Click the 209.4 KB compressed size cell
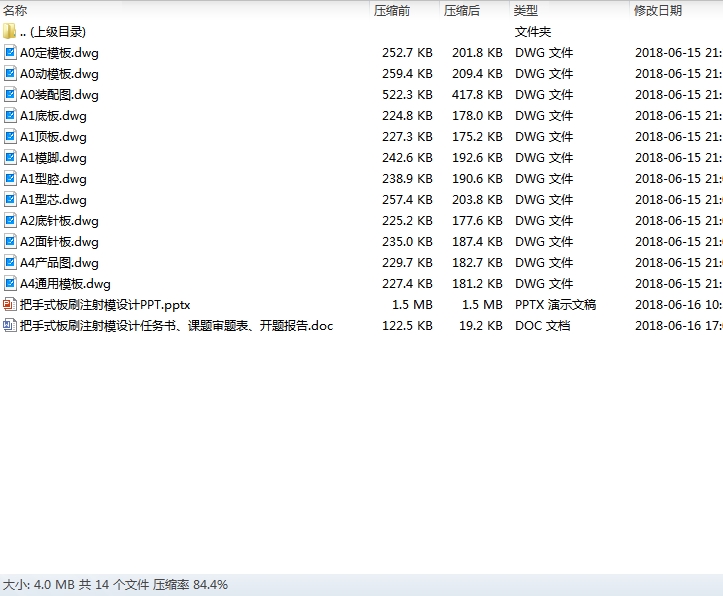Viewport: 723px width, 596px height. pyautogui.click(x=477, y=74)
